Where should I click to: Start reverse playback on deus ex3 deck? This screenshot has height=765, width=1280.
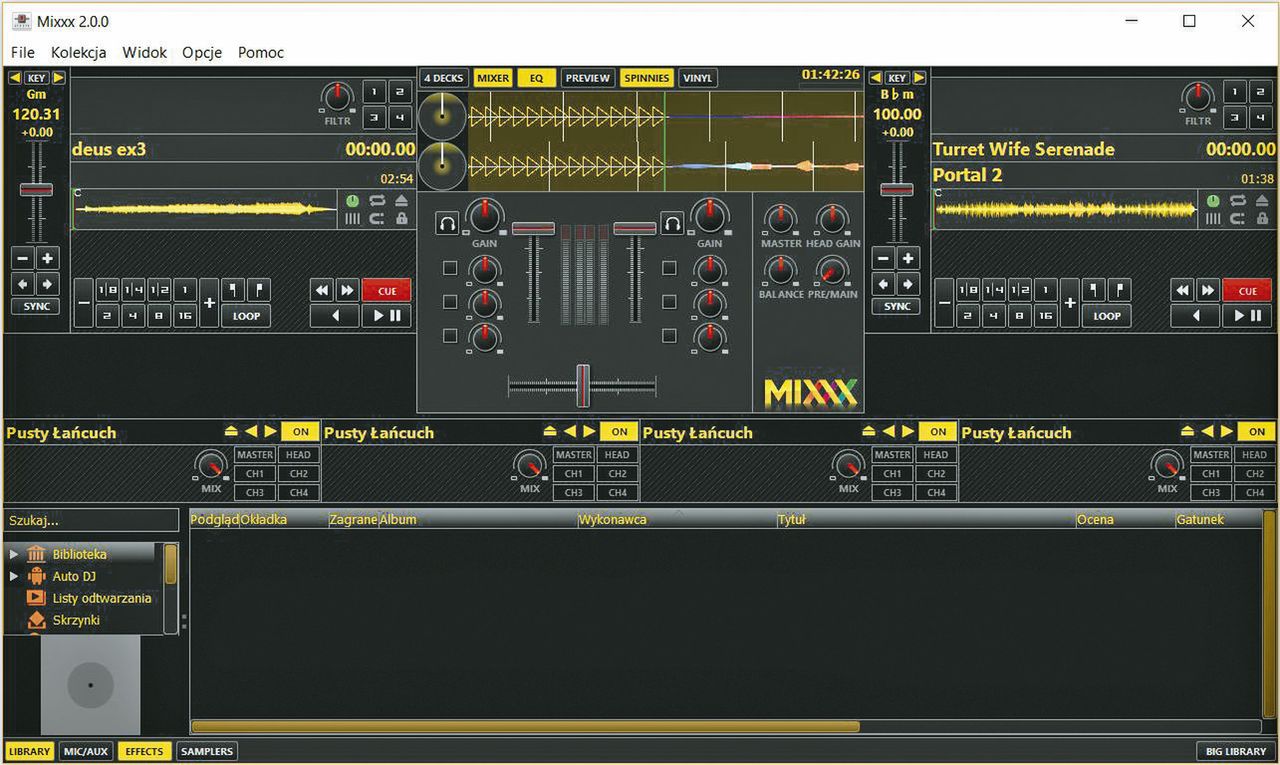pos(334,315)
